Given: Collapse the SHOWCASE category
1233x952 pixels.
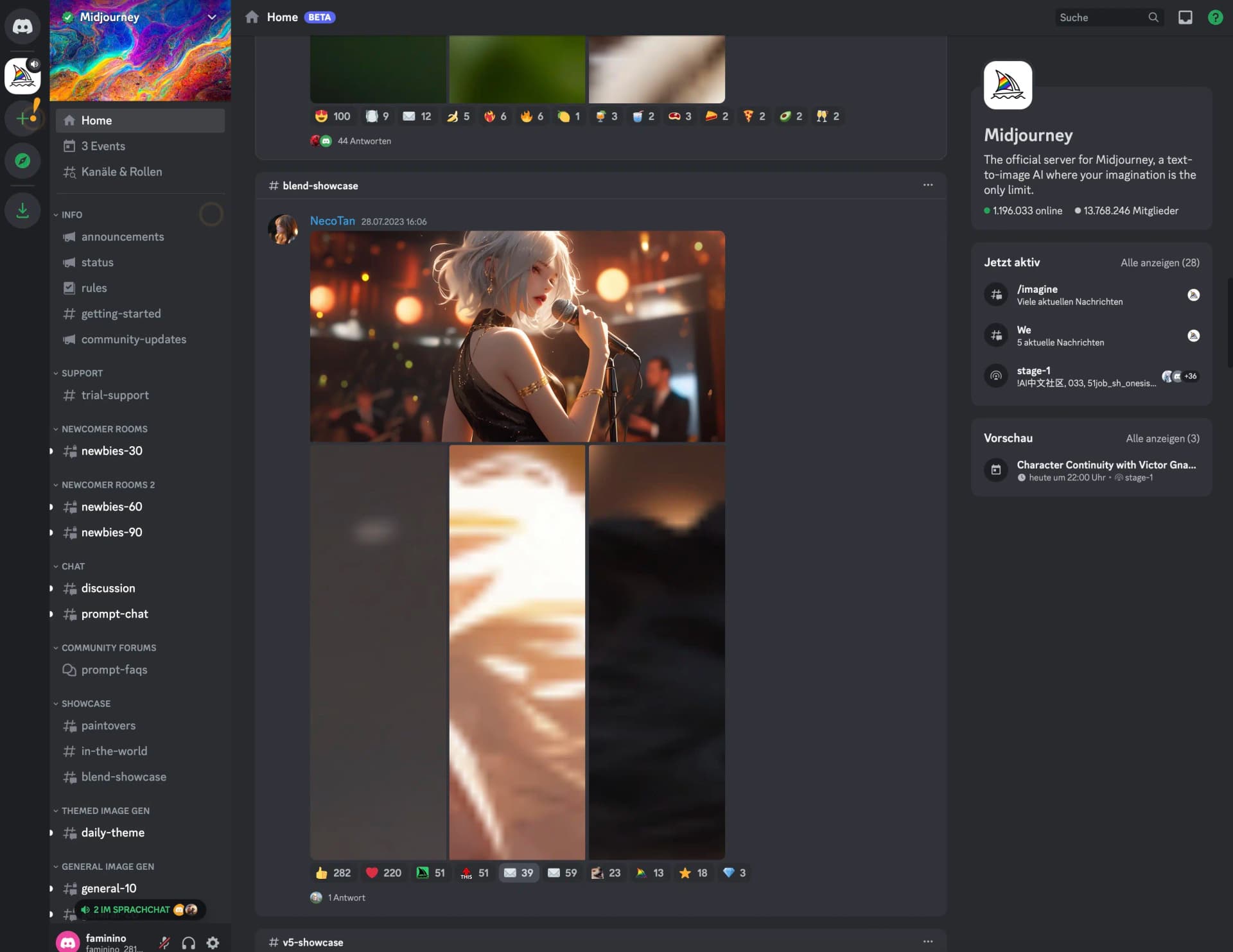Looking at the screenshot, I should click(85, 704).
